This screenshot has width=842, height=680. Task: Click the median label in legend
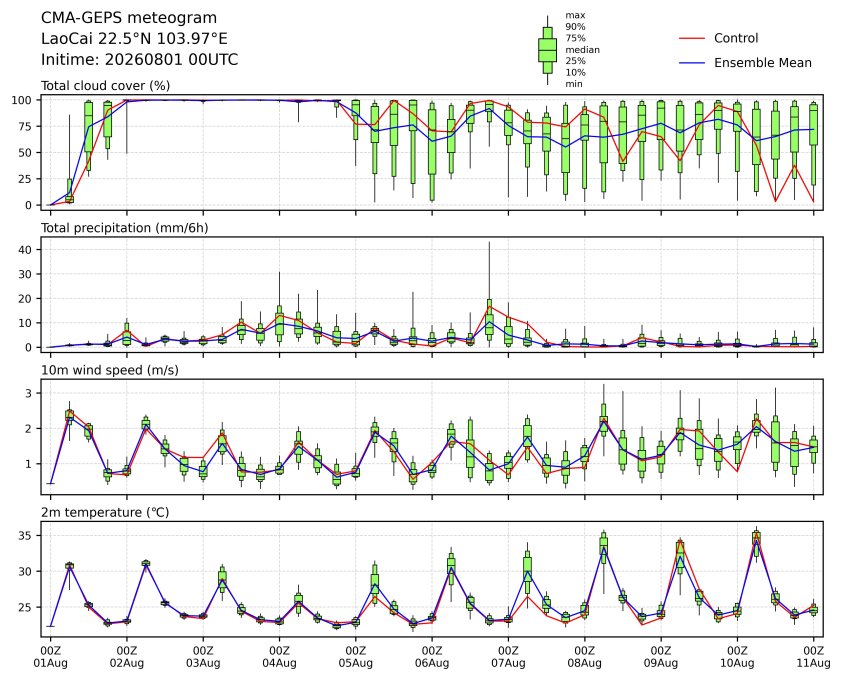pyautogui.click(x=582, y=49)
